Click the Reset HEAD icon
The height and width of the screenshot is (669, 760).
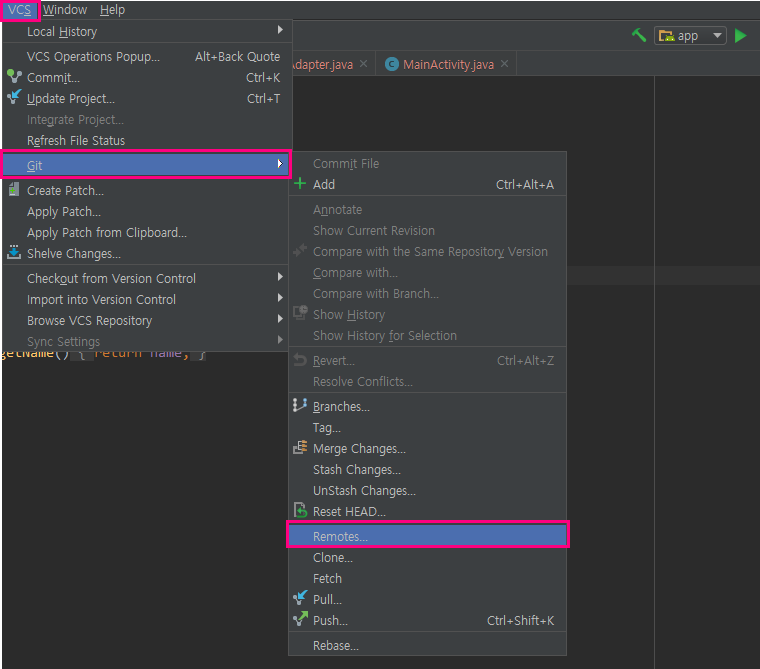click(300, 510)
